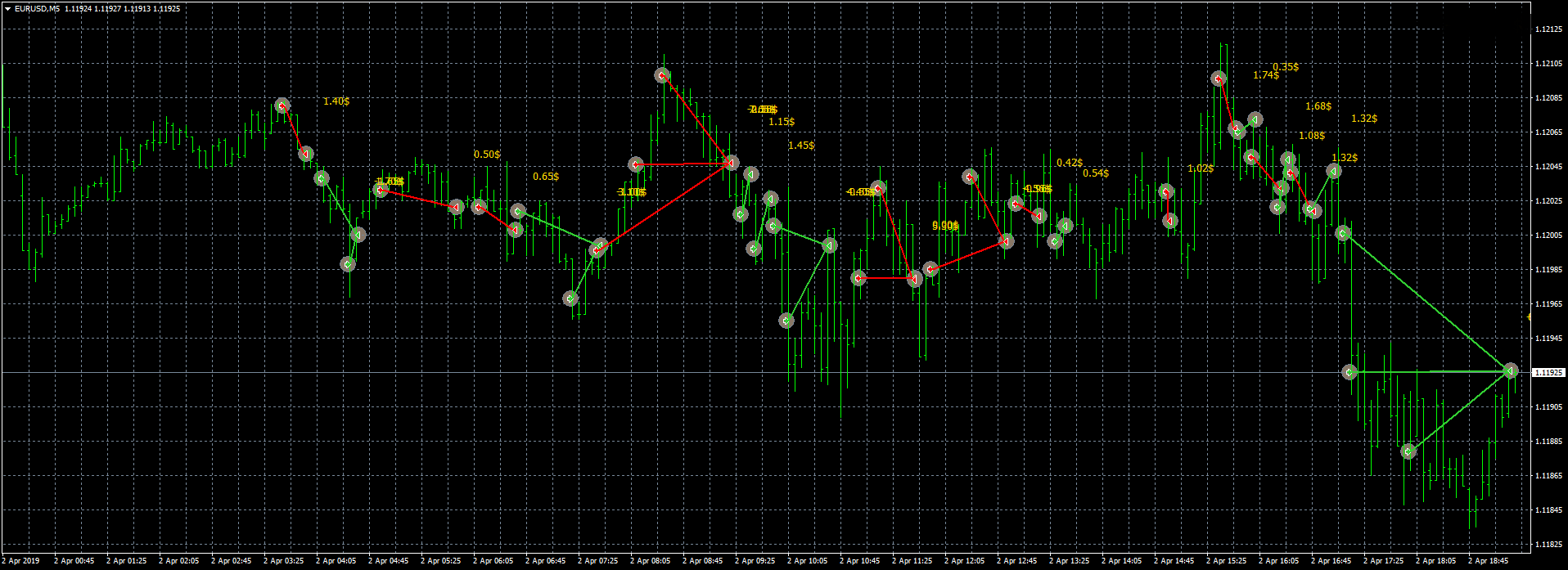Click the EURUSD,M5 chart title text

[x=37, y=9]
